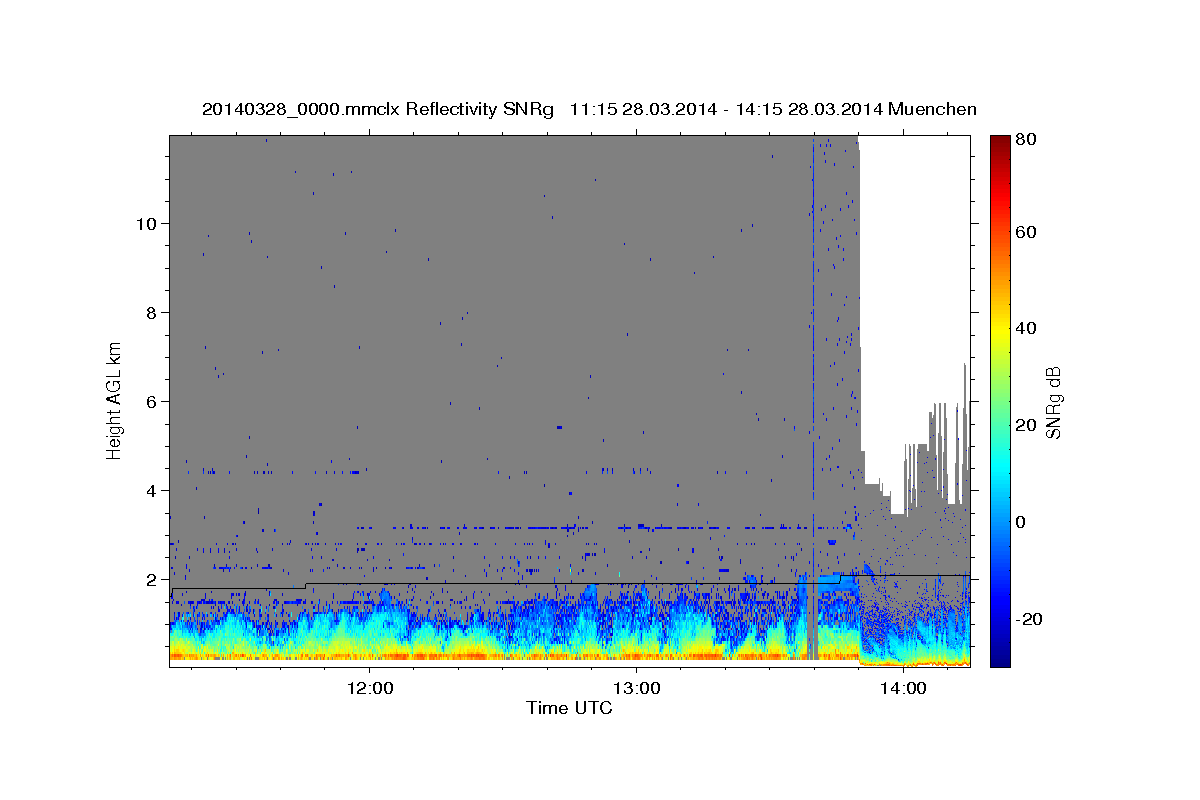1200x800 pixels.
Task: Click the height tick label 6
Action: 149,402
